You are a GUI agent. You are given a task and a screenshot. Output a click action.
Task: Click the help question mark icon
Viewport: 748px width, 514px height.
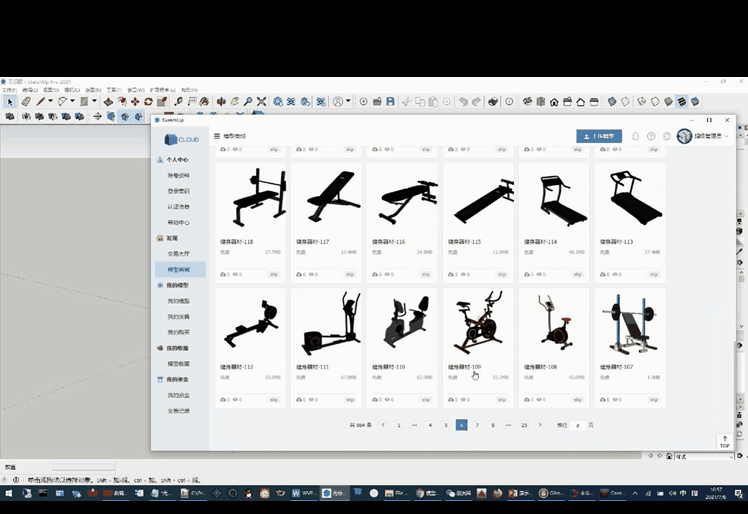click(651, 136)
